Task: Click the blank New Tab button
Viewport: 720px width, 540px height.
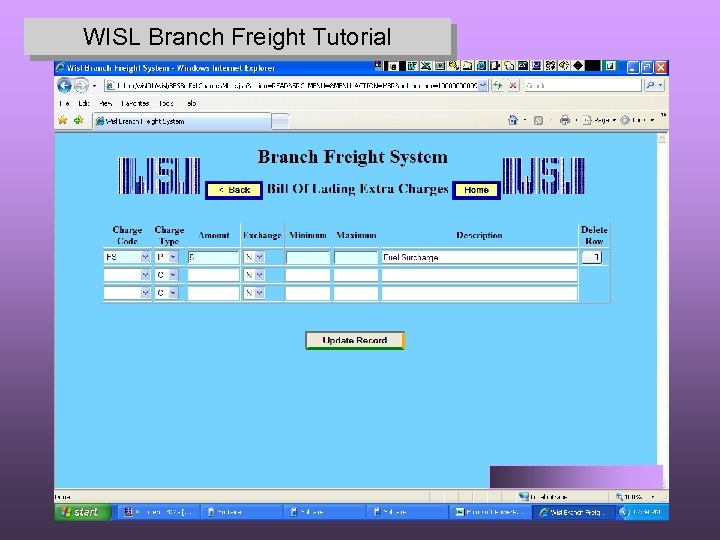Action: coord(280,121)
